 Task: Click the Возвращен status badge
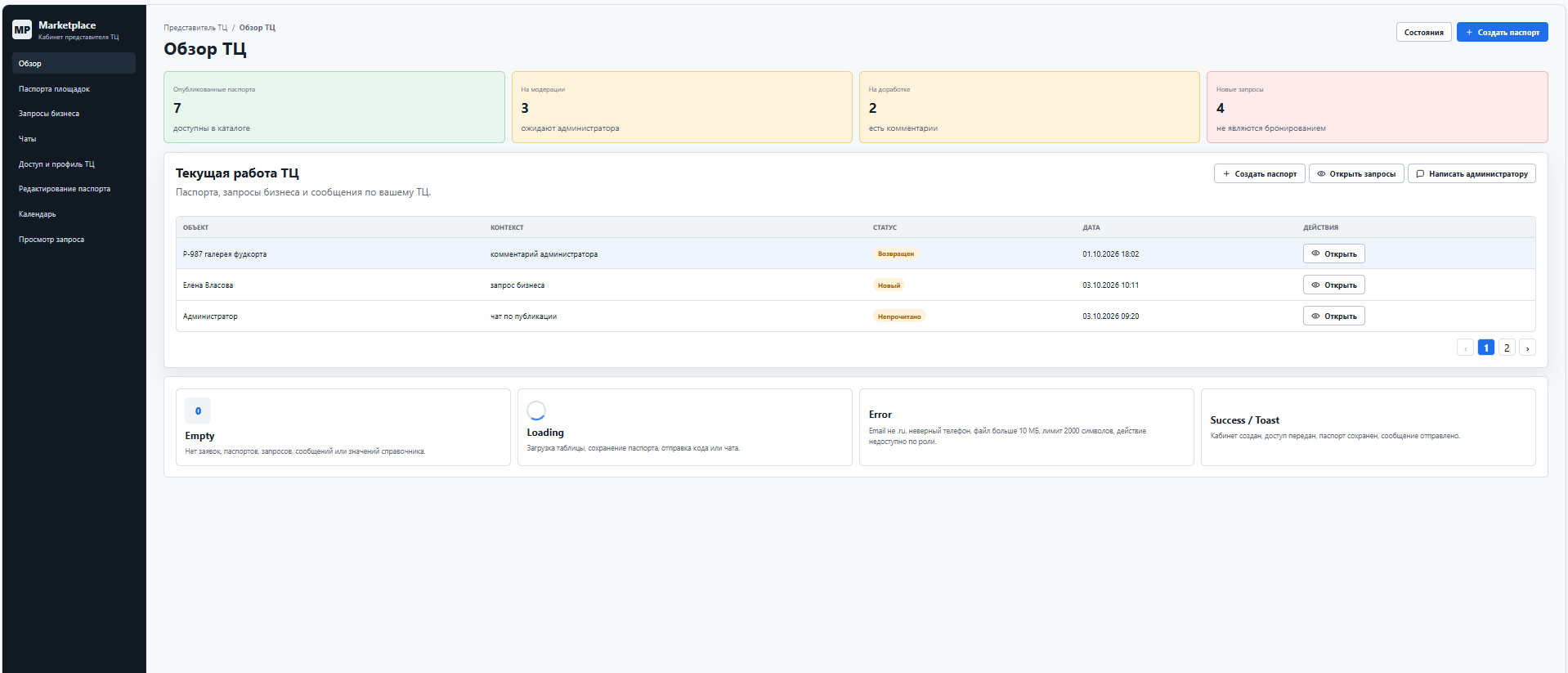896,253
